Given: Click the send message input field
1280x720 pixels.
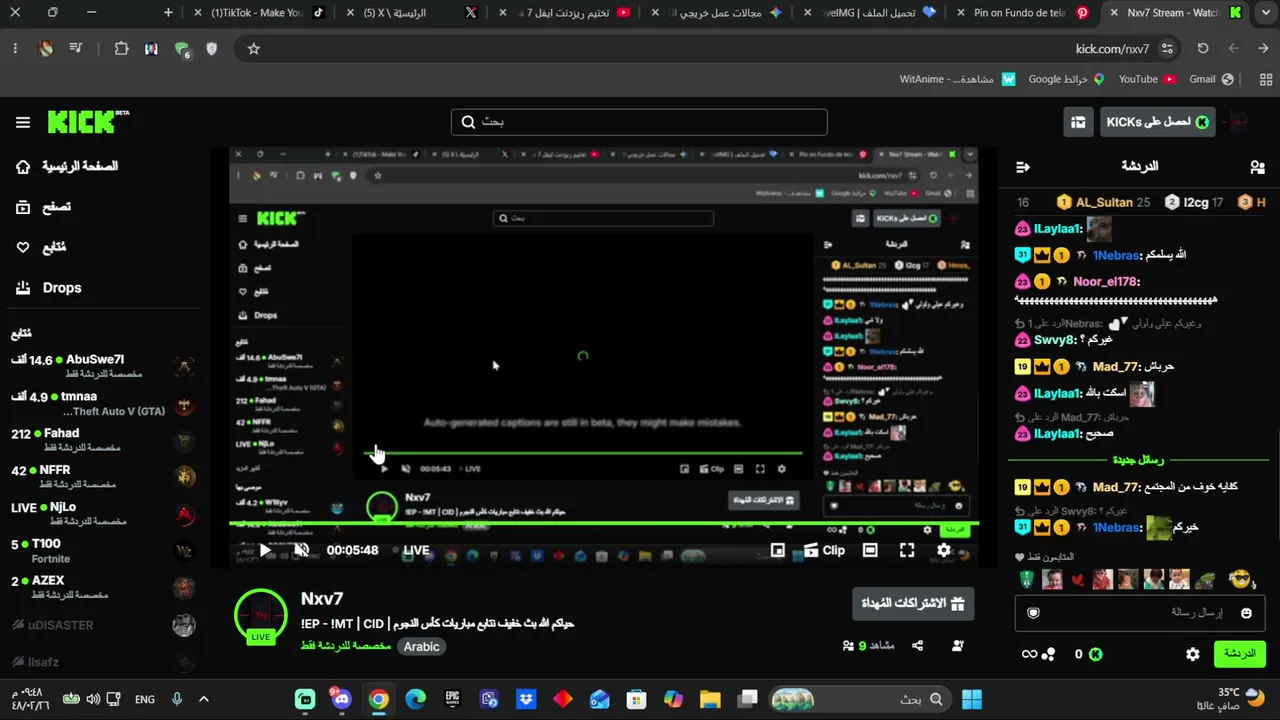Looking at the screenshot, I should [x=1141, y=612].
